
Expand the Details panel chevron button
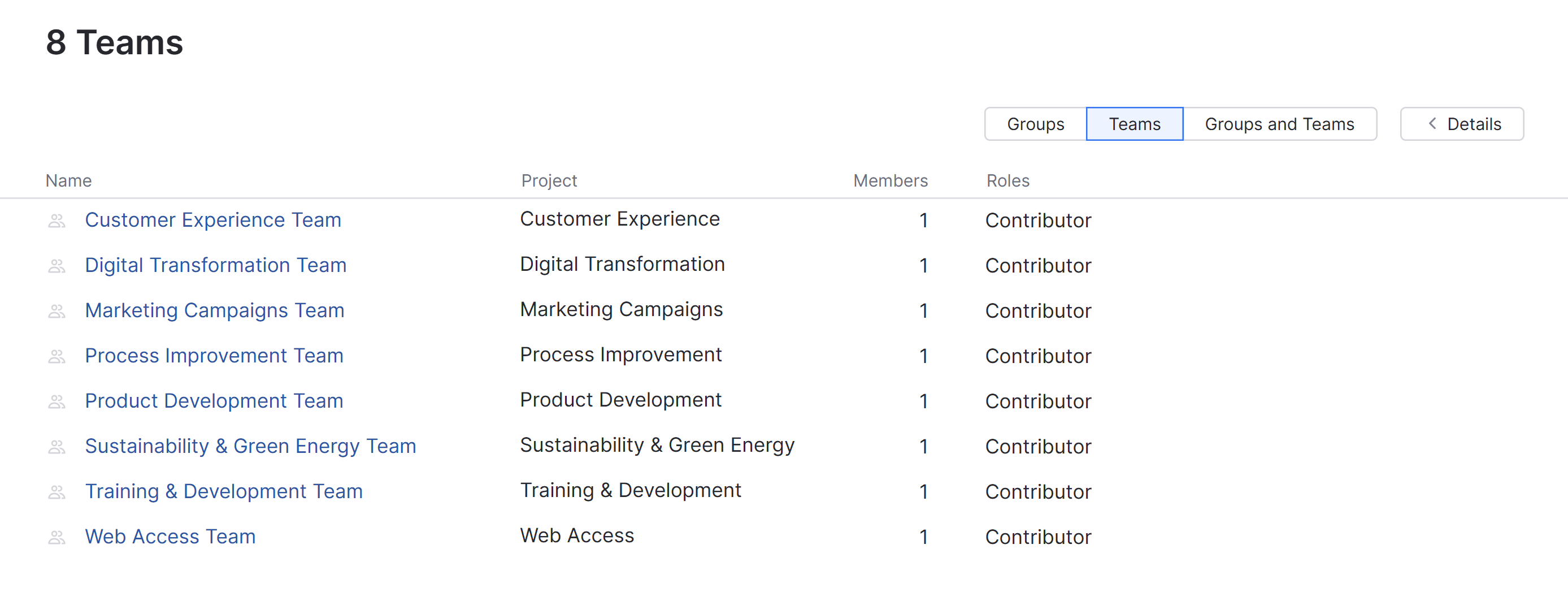[x=1461, y=124]
